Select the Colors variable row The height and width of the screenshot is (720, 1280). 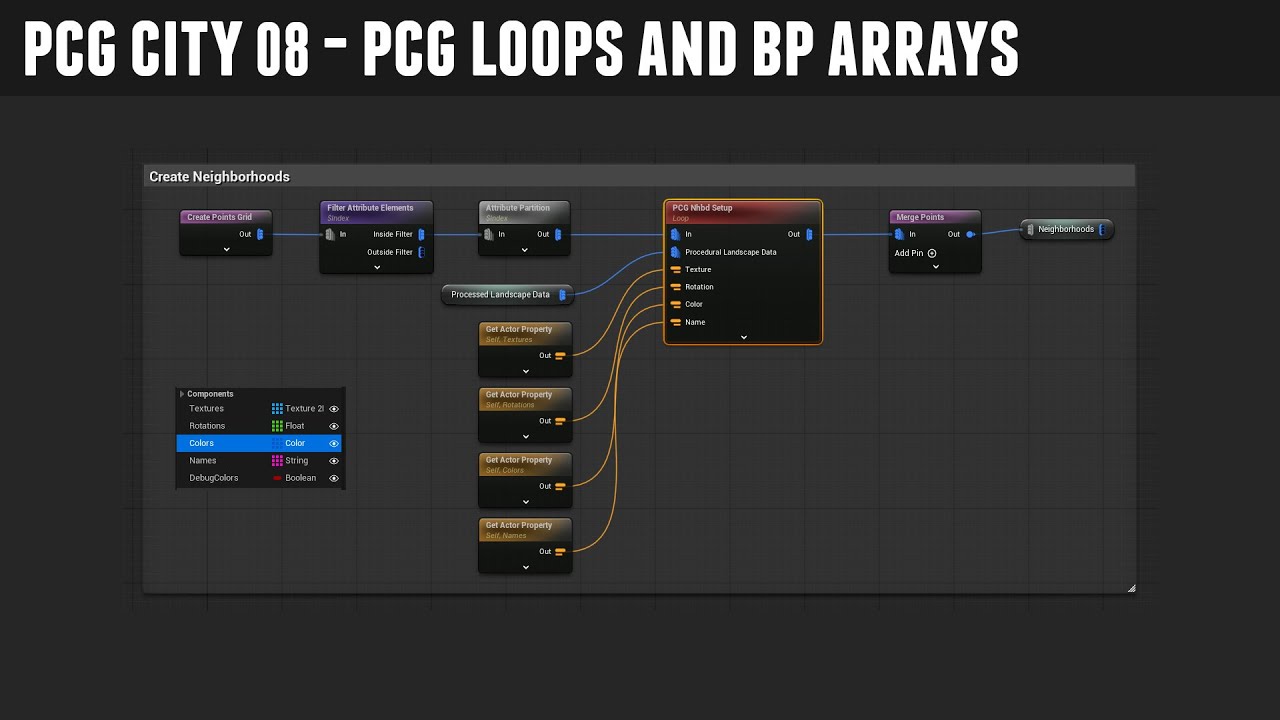click(260, 443)
